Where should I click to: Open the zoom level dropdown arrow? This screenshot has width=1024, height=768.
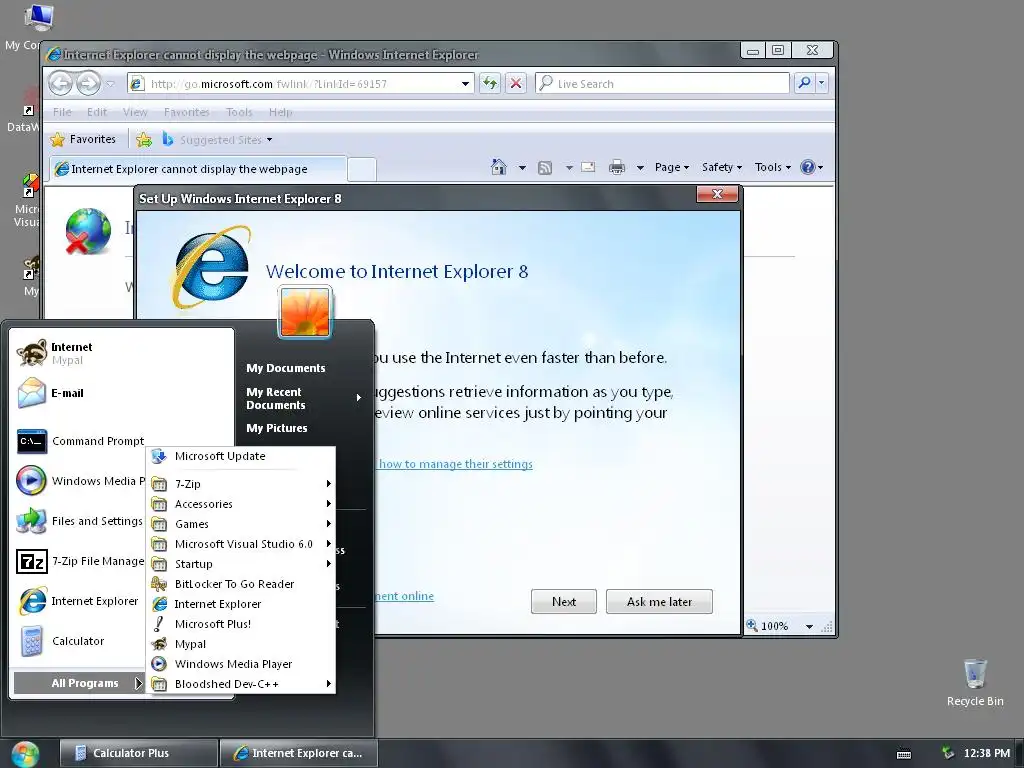tap(809, 626)
